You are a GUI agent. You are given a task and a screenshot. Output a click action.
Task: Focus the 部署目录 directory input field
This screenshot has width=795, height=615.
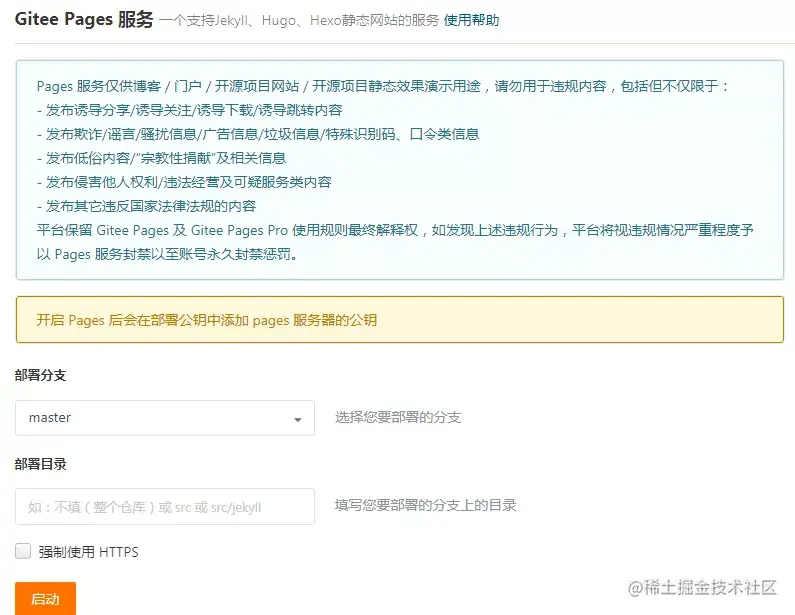165,507
